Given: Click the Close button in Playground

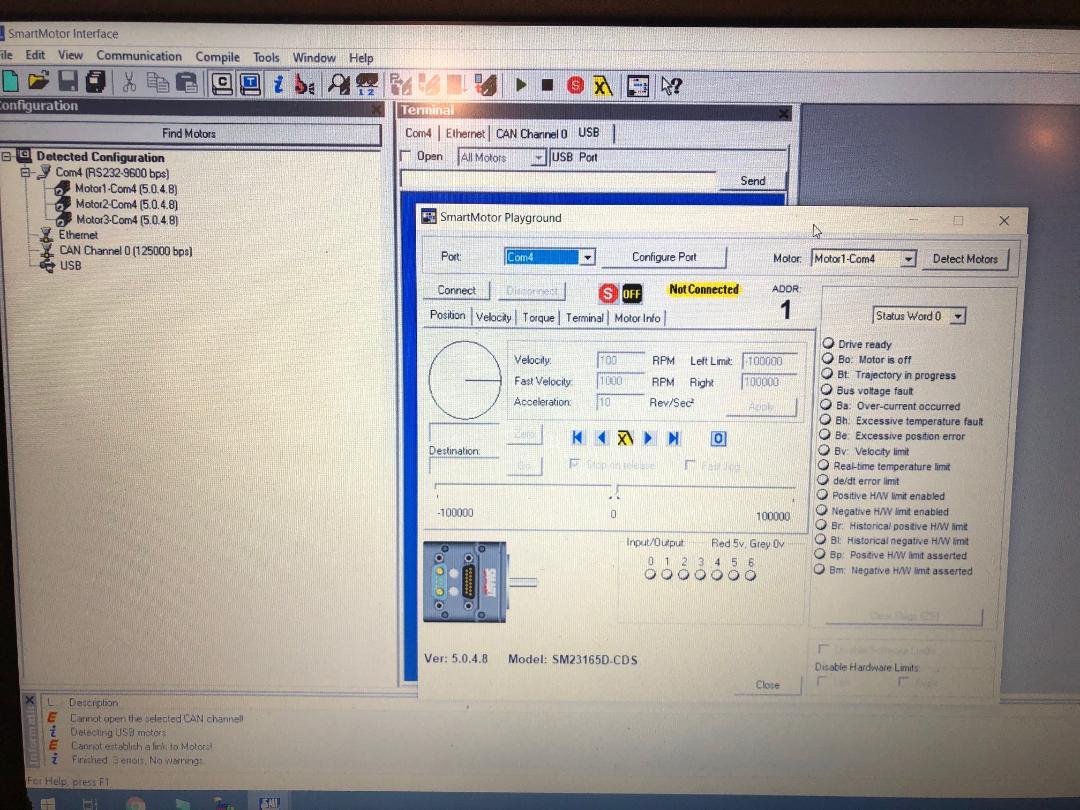Looking at the screenshot, I should pos(767,685).
